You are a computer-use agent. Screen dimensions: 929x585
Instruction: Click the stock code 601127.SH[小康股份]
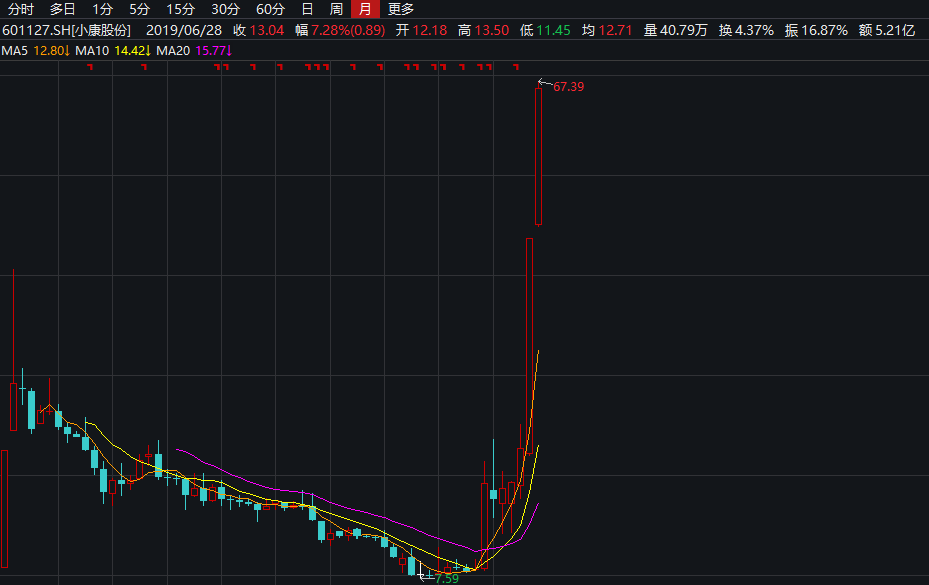pos(66,30)
